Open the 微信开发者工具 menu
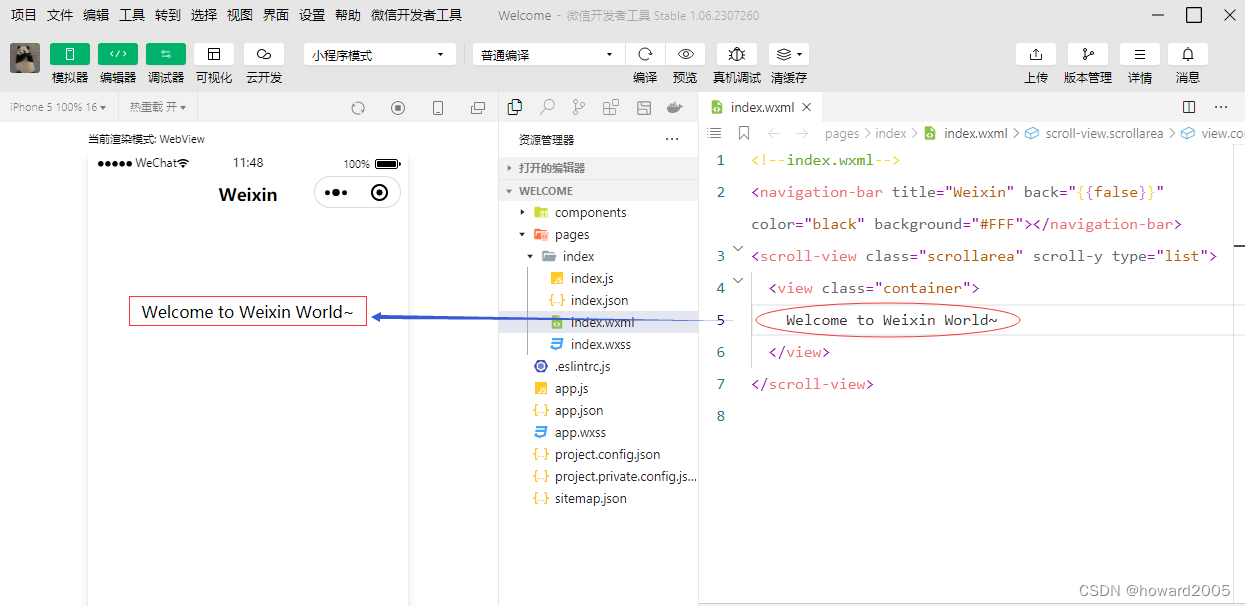Viewport: 1245px width, 606px height. click(x=416, y=15)
